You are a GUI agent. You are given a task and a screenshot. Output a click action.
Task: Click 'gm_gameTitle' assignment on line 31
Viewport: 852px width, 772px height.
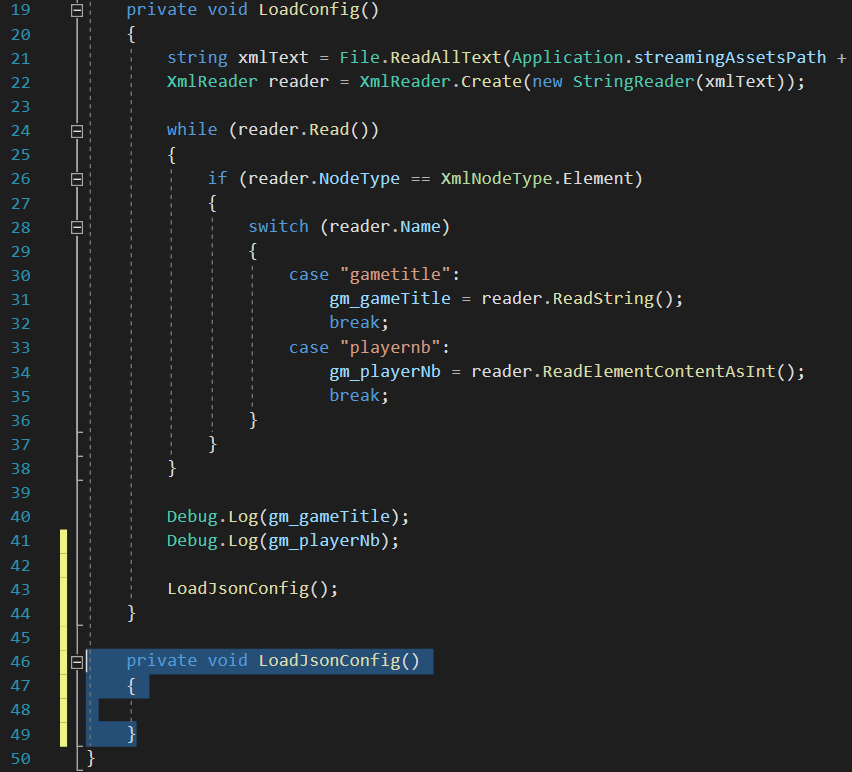390,298
